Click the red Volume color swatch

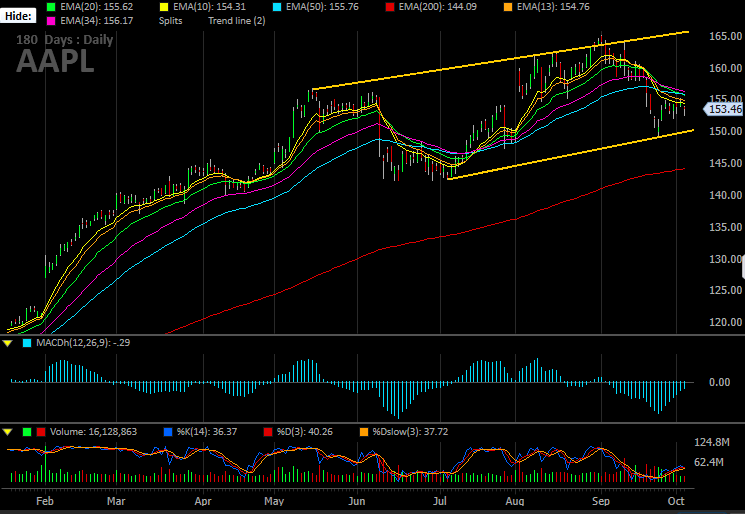41,432
